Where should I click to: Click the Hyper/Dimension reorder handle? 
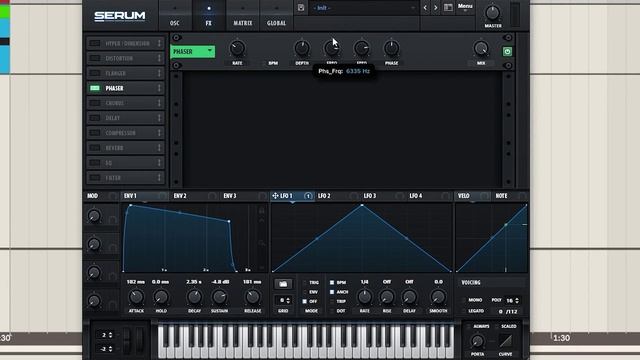tap(159, 43)
